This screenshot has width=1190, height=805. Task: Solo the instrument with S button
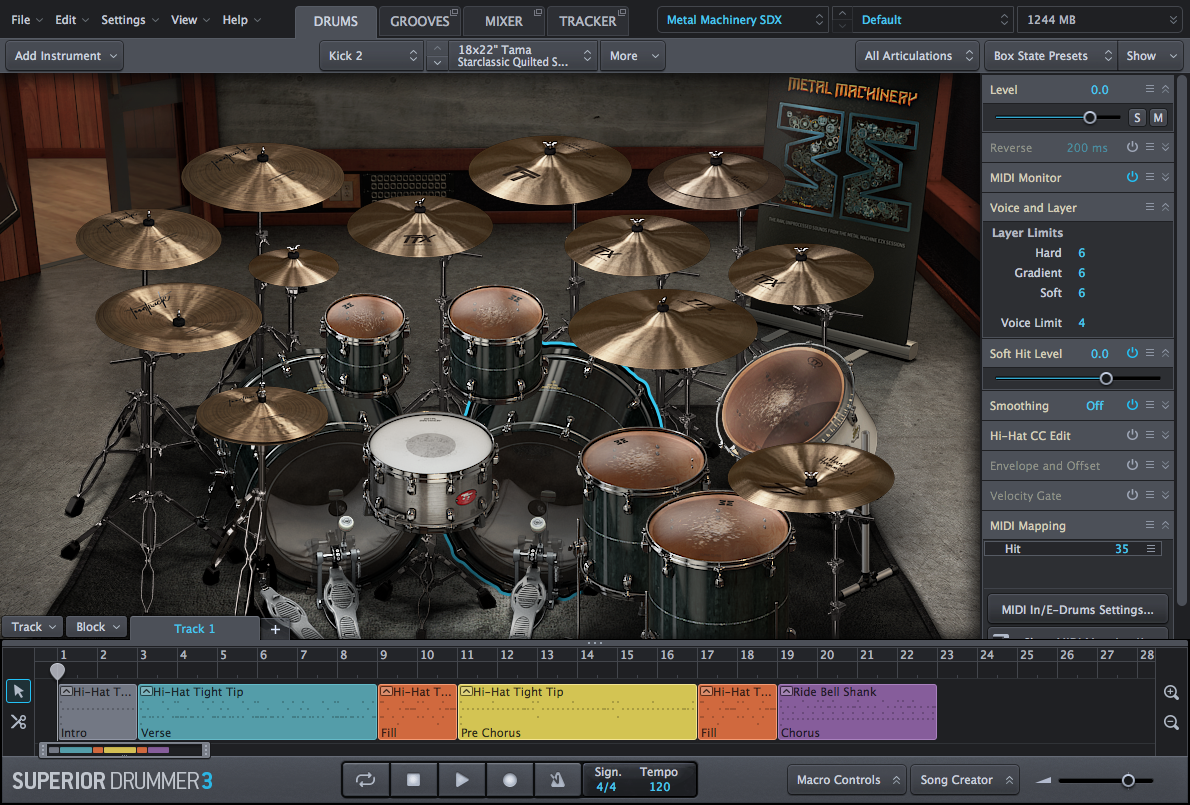(x=1137, y=118)
